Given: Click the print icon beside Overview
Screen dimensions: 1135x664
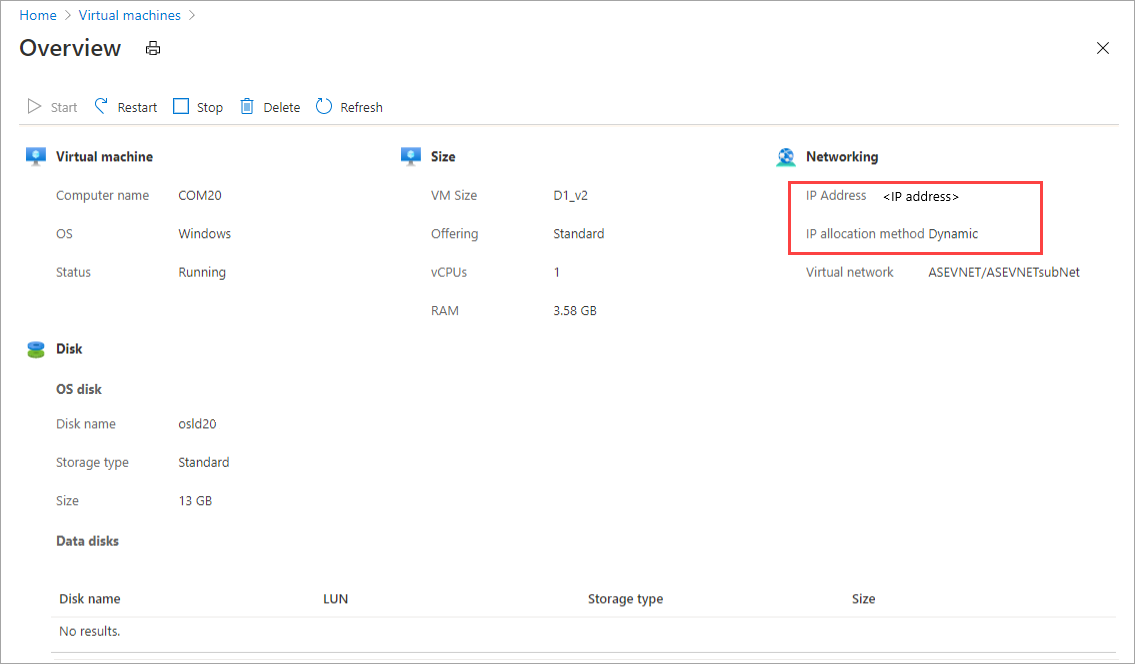Looking at the screenshot, I should [x=152, y=47].
